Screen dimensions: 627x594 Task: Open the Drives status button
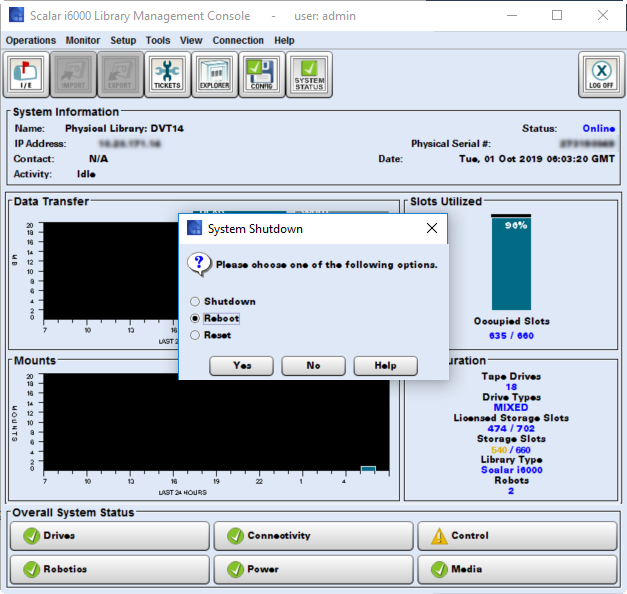tap(110, 536)
